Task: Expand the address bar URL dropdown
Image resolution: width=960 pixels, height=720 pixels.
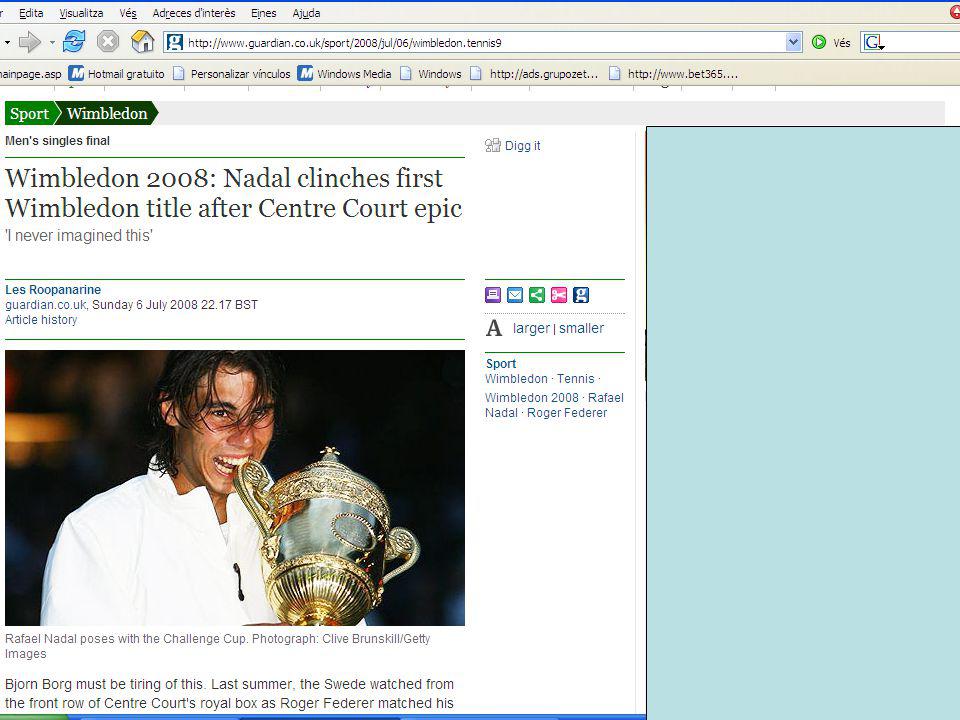Action: (793, 42)
